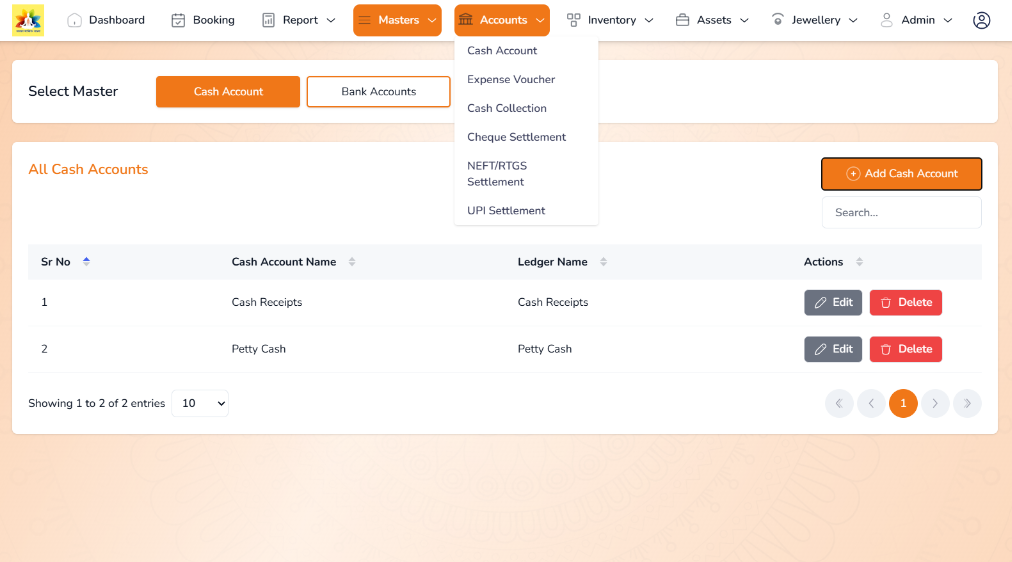Click pencil icon in Cash Receipts row
1012x562 pixels.
820,303
